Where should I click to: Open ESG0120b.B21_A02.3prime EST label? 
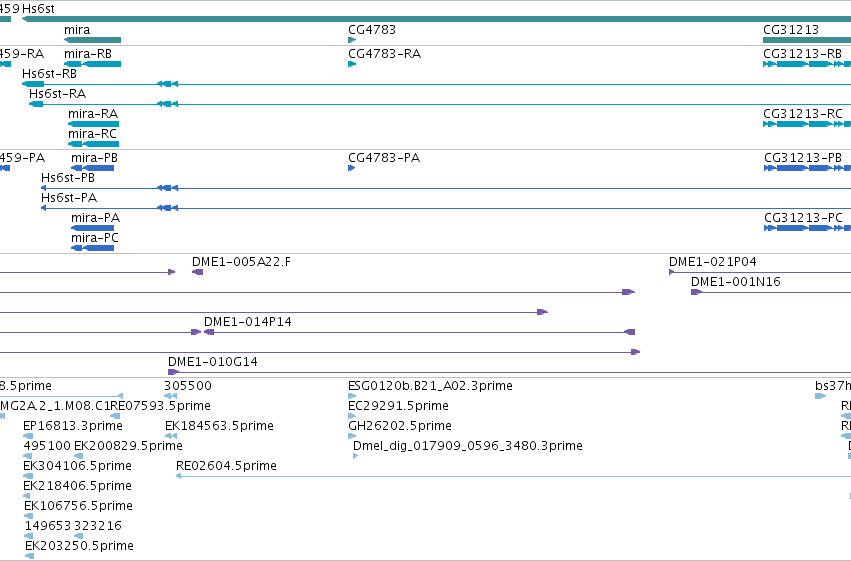(x=430, y=386)
